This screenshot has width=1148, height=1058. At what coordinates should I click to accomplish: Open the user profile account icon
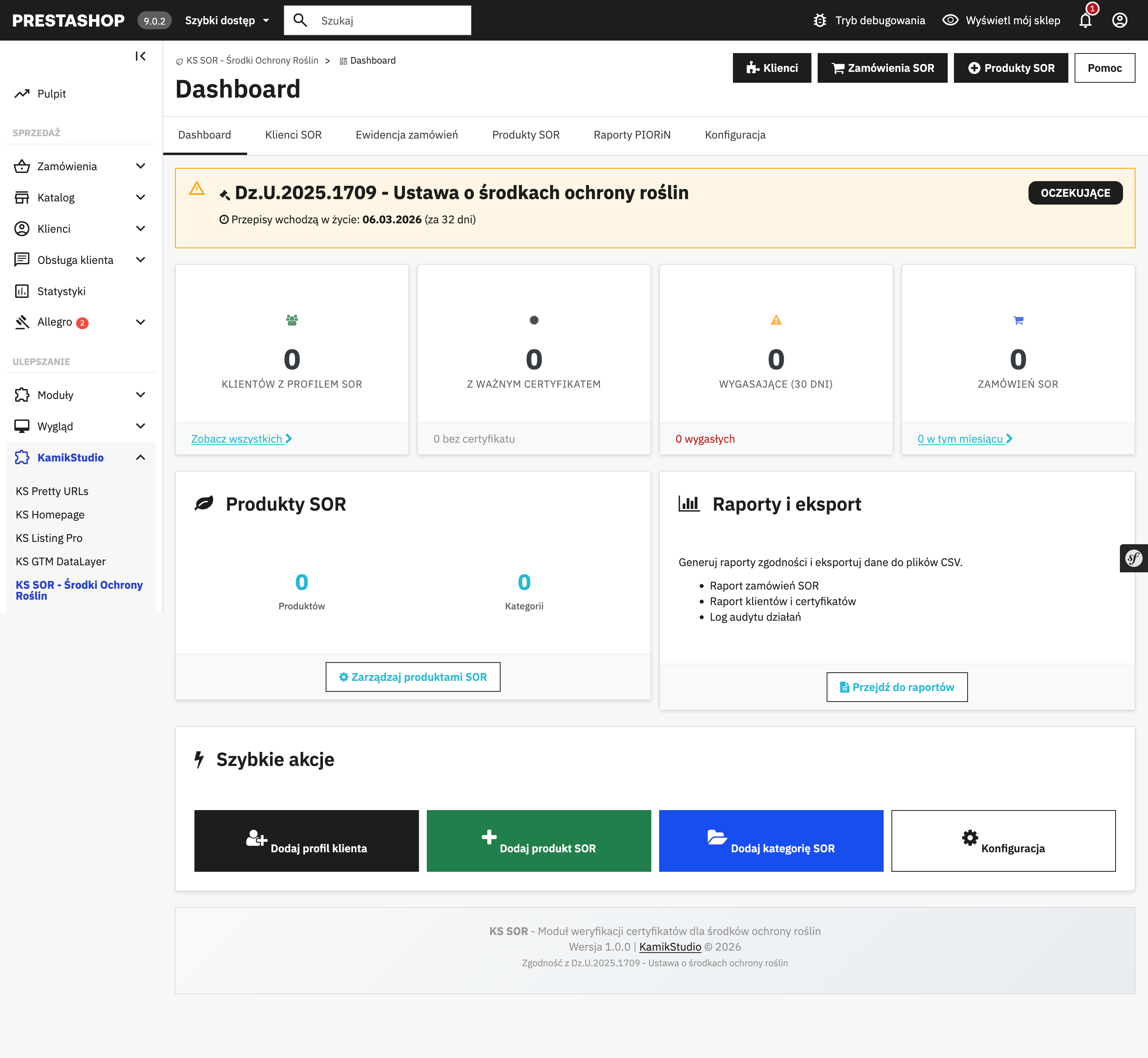coord(1119,21)
